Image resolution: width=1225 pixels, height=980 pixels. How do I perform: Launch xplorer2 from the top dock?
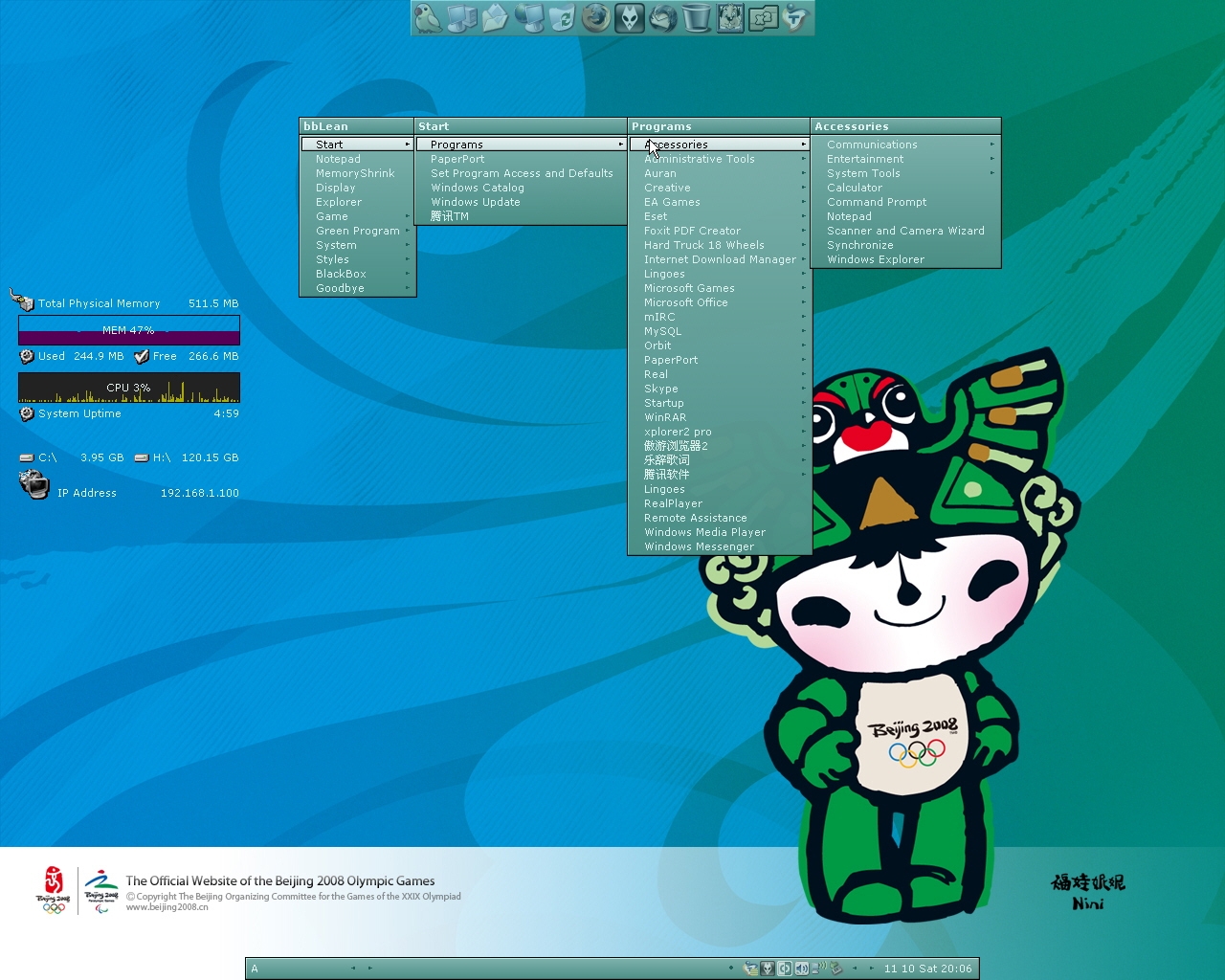pos(763,18)
